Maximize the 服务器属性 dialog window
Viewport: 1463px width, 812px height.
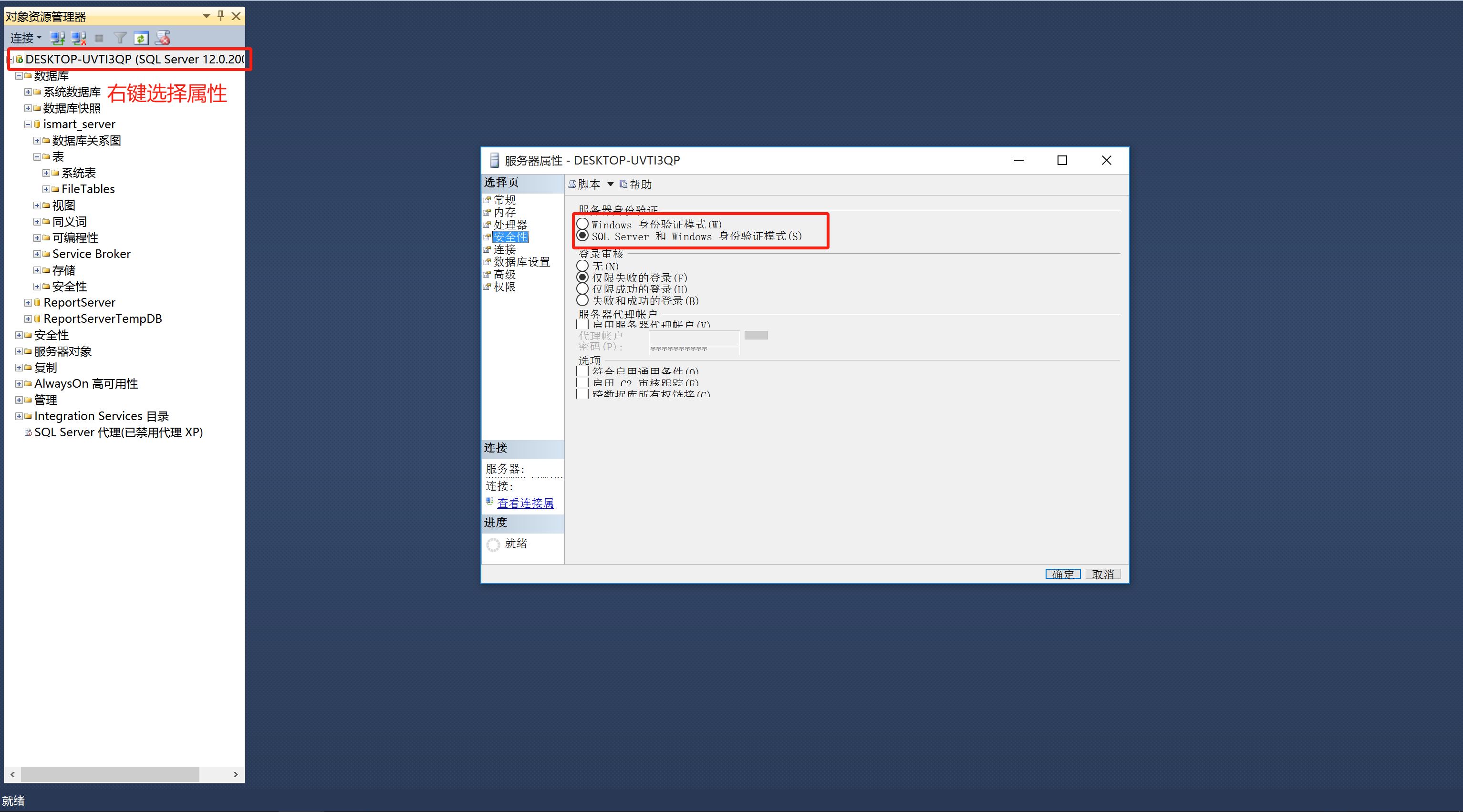[1062, 160]
